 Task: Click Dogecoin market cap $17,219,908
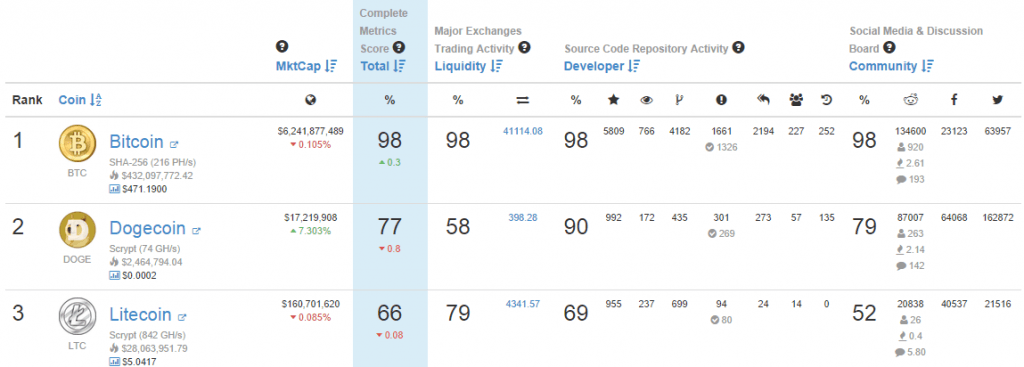pyautogui.click(x=311, y=217)
